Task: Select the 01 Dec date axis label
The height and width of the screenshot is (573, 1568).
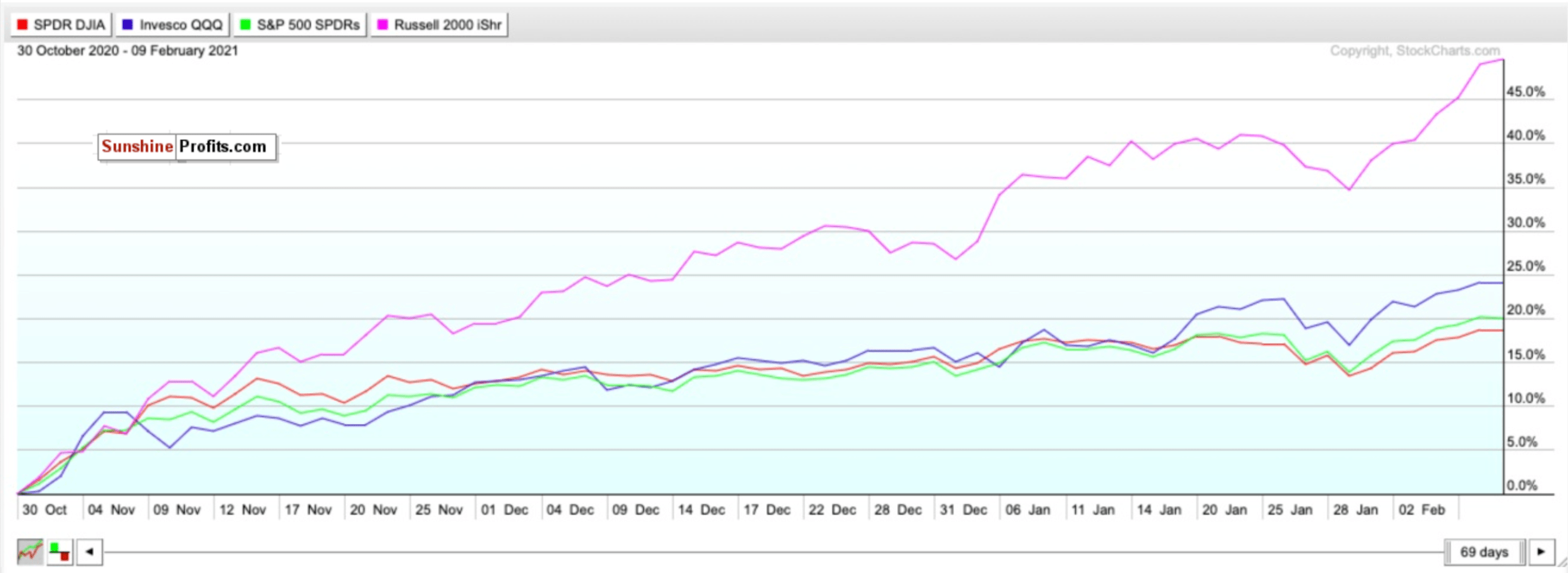Action: pos(504,510)
